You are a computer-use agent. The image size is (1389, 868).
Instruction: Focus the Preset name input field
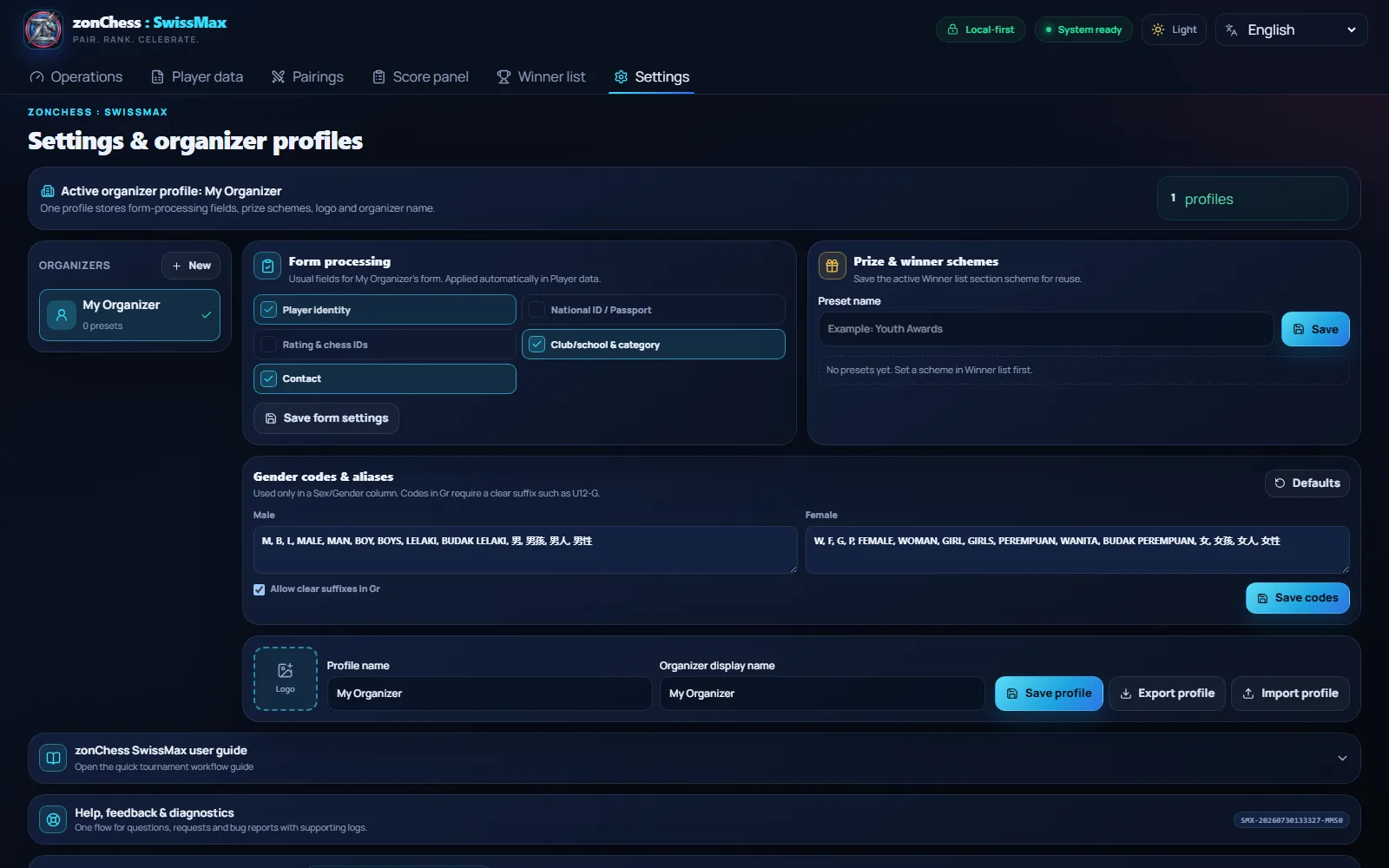pos(1046,329)
